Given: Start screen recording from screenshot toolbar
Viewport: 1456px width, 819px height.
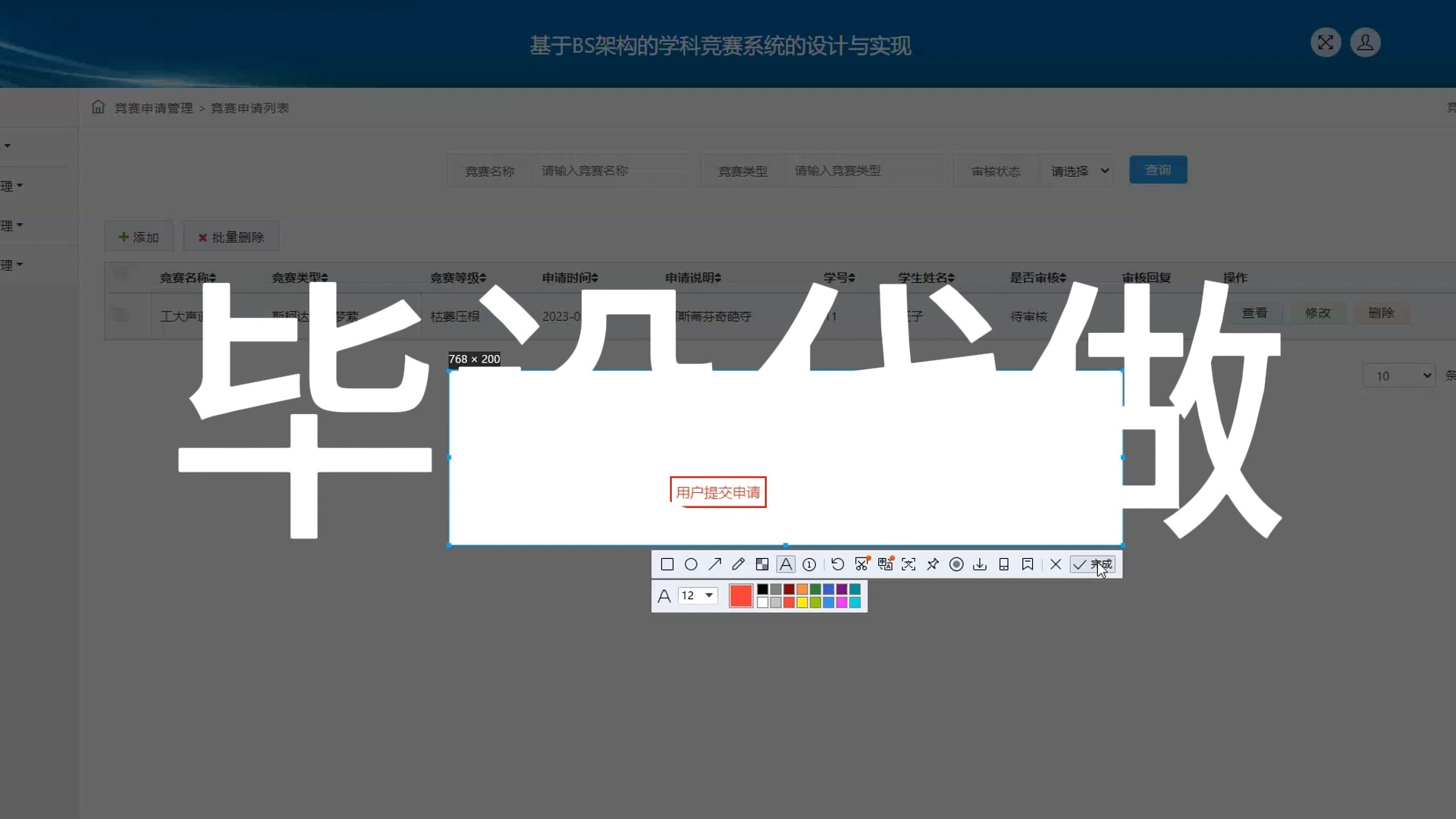Looking at the screenshot, I should (956, 564).
